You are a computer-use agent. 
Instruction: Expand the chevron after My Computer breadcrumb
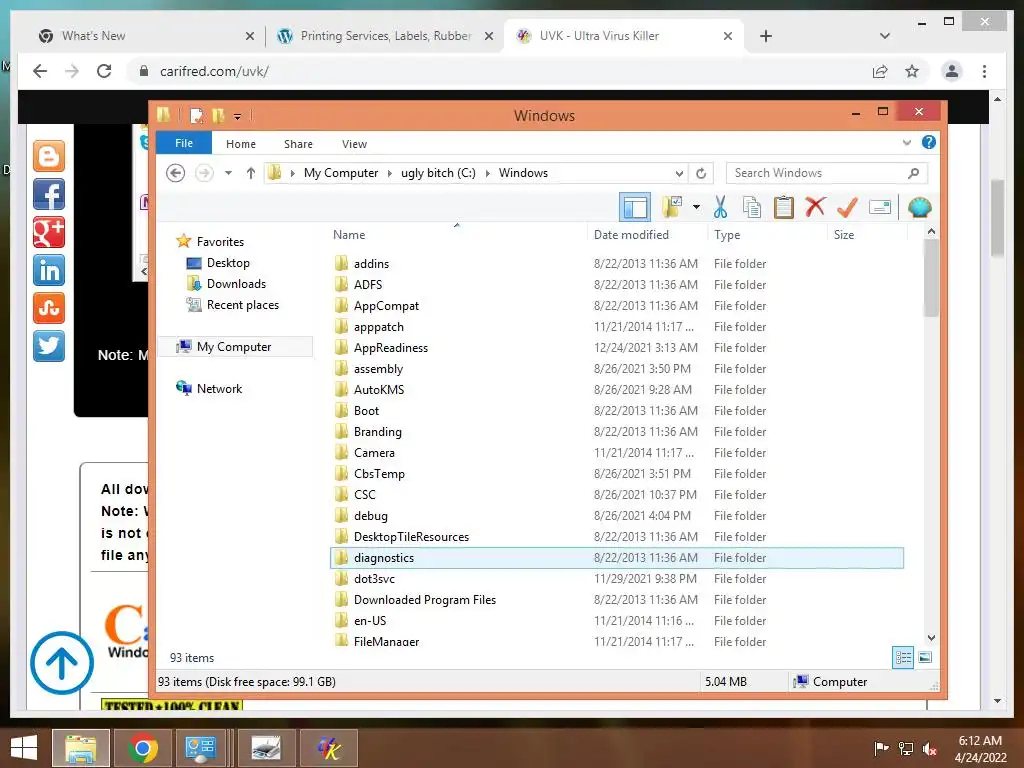click(x=390, y=173)
